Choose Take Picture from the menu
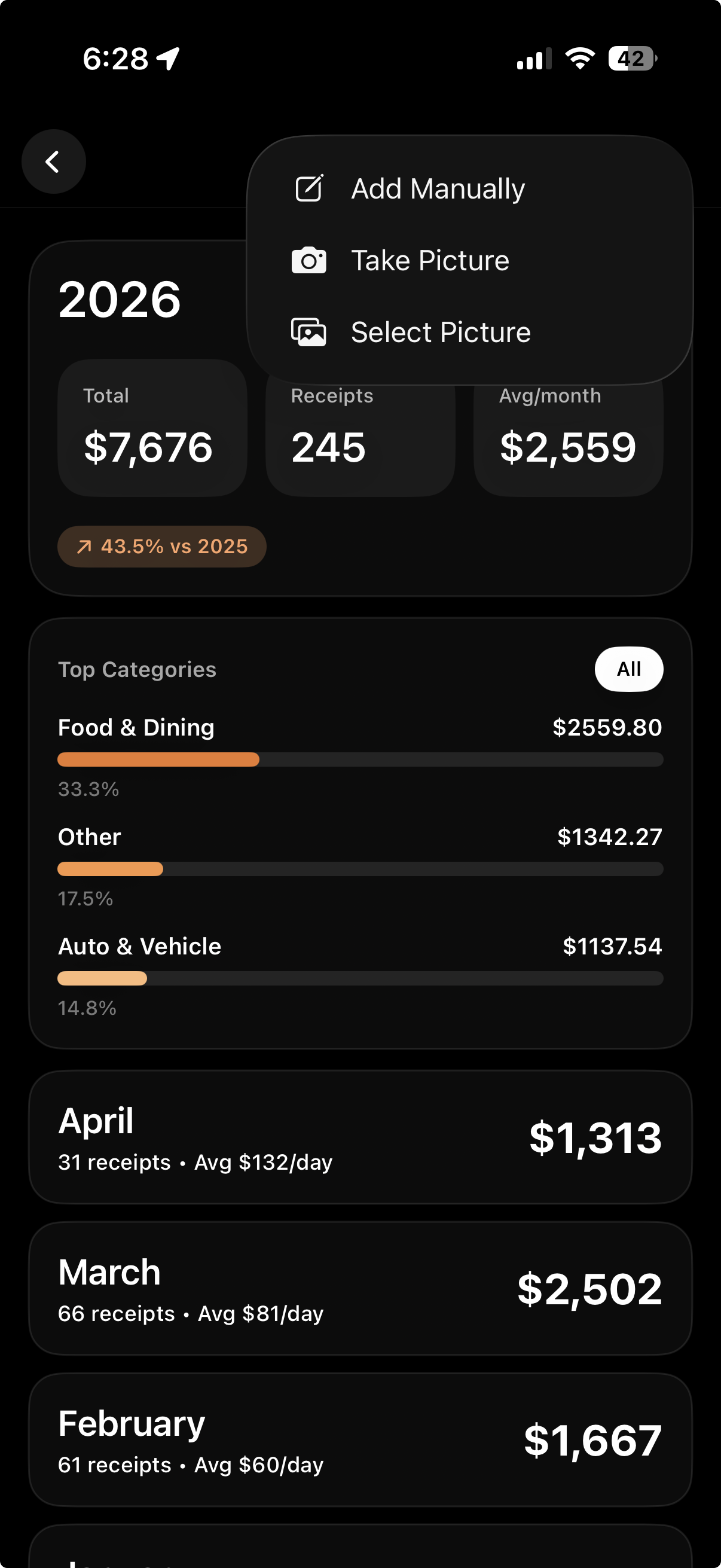721x1568 pixels. [x=430, y=261]
